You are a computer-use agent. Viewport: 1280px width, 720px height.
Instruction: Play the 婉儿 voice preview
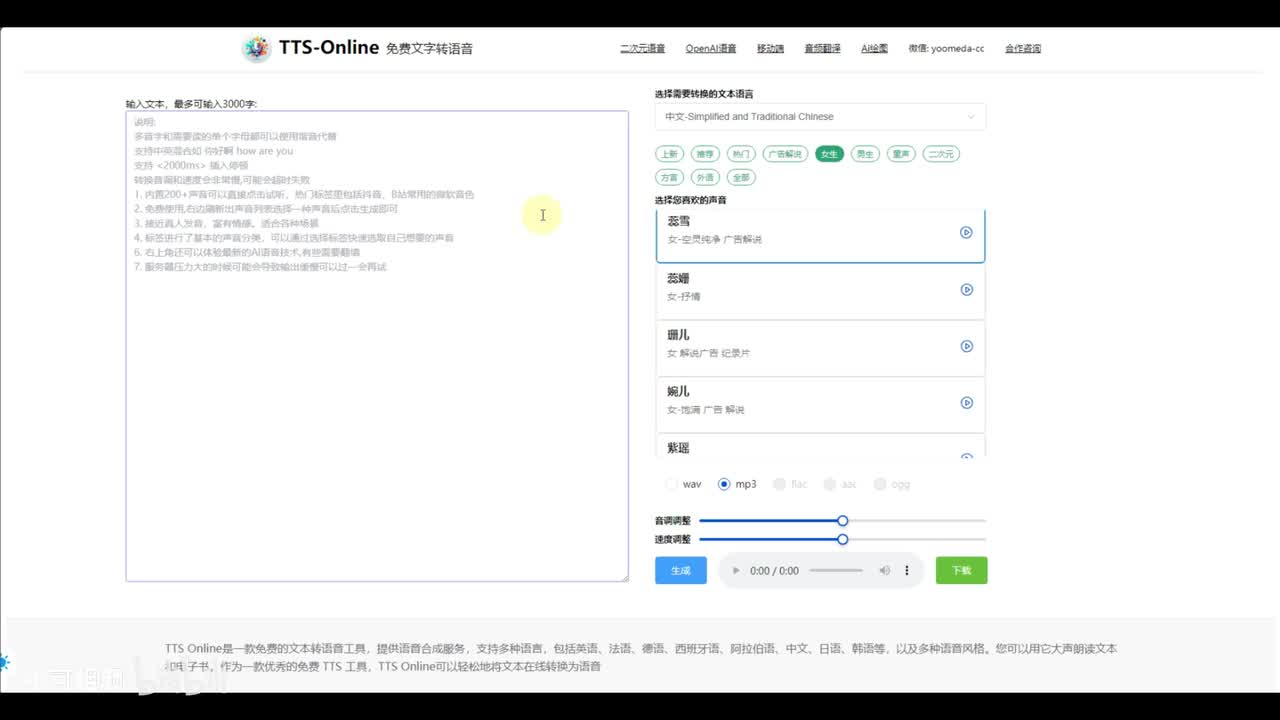point(966,403)
